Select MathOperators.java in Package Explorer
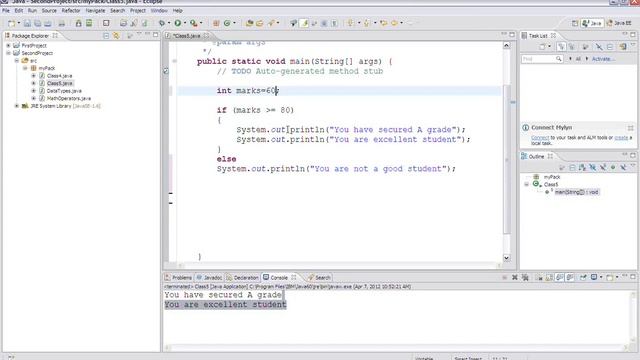This screenshot has width=640, height=360. 69,98
